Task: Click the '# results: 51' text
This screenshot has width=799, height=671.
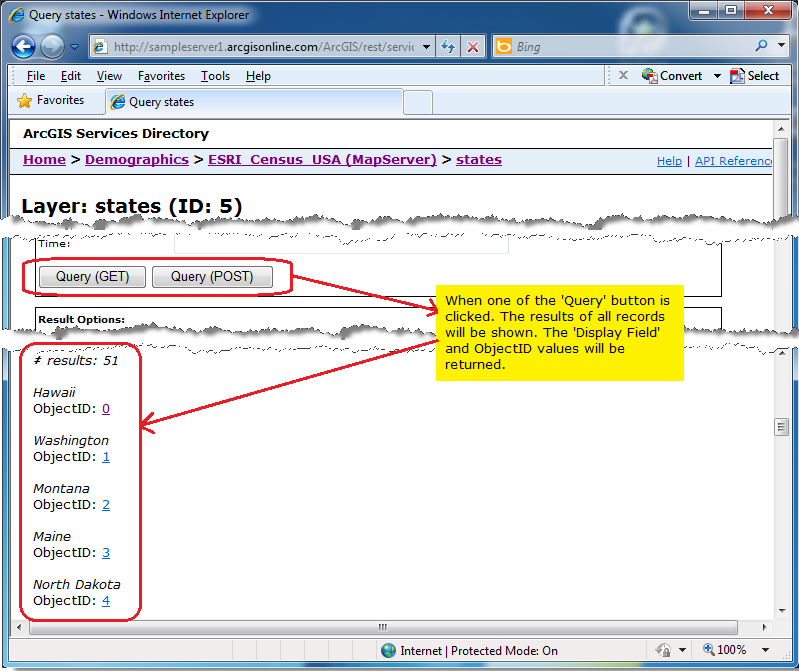Action: (x=75, y=361)
